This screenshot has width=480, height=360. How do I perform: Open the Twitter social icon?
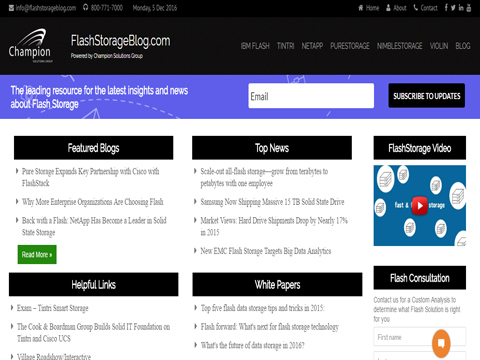tap(453, 8)
